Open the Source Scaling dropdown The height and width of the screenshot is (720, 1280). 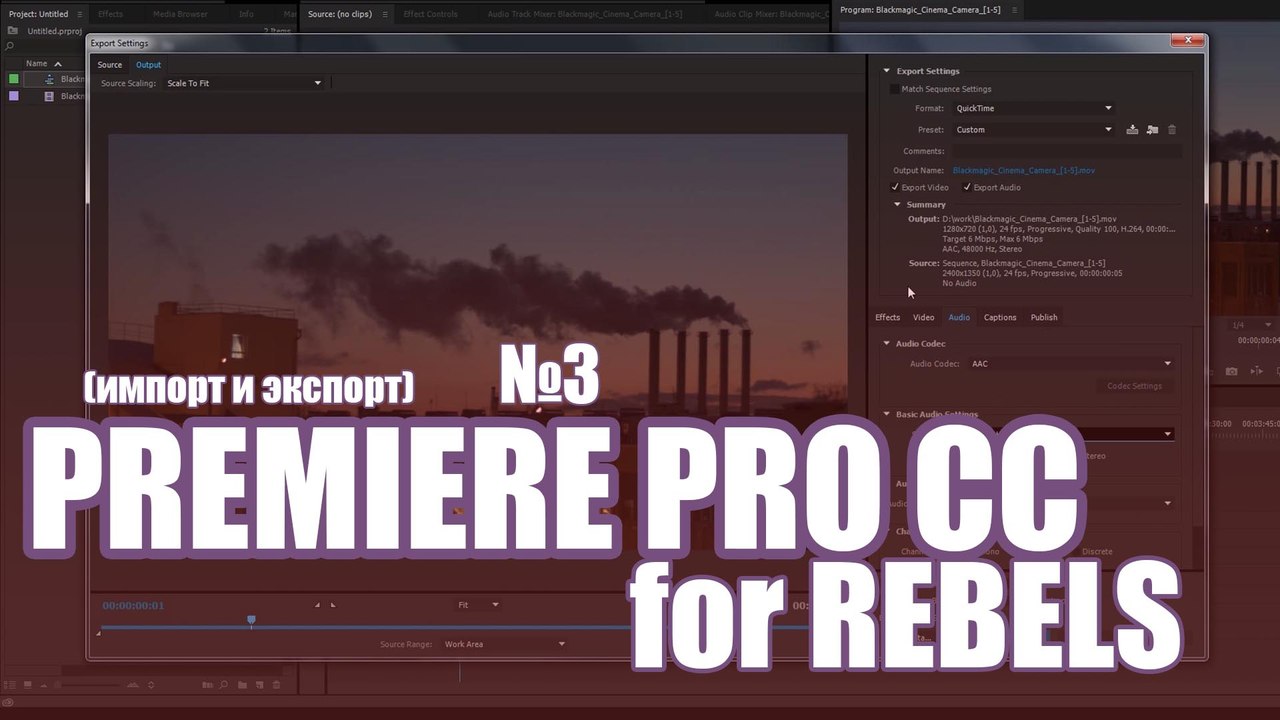click(244, 83)
